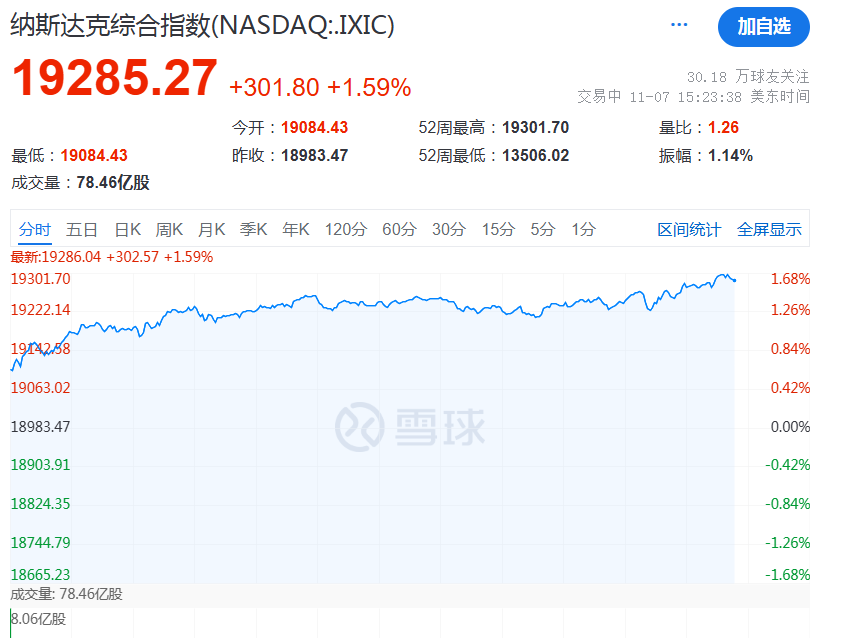Click the 最低 value 19084.43

click(94, 156)
